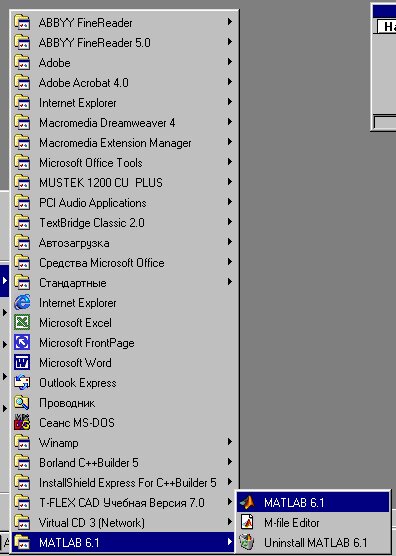Start Сеанс MS-DOS session
This screenshot has width=396, height=556.
click(125, 423)
